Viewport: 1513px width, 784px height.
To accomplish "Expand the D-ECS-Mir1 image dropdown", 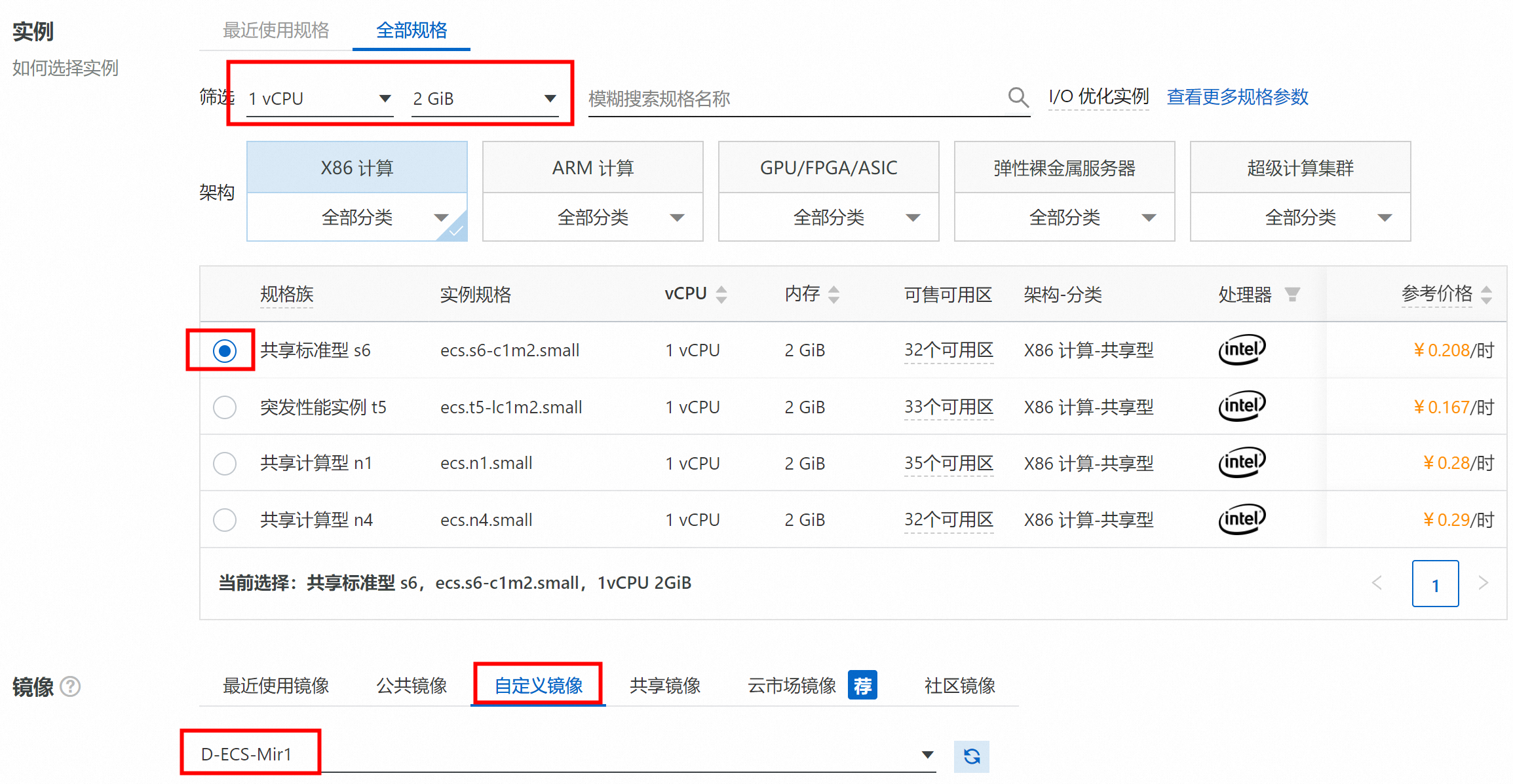I will coord(927,755).
